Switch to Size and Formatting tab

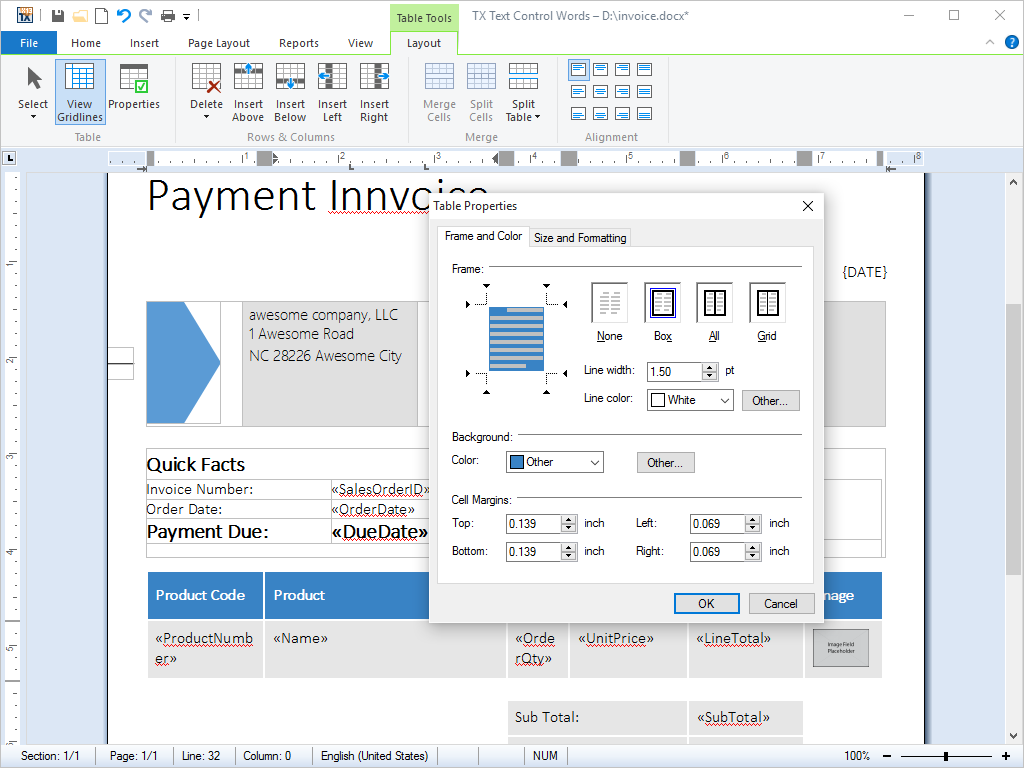point(580,238)
